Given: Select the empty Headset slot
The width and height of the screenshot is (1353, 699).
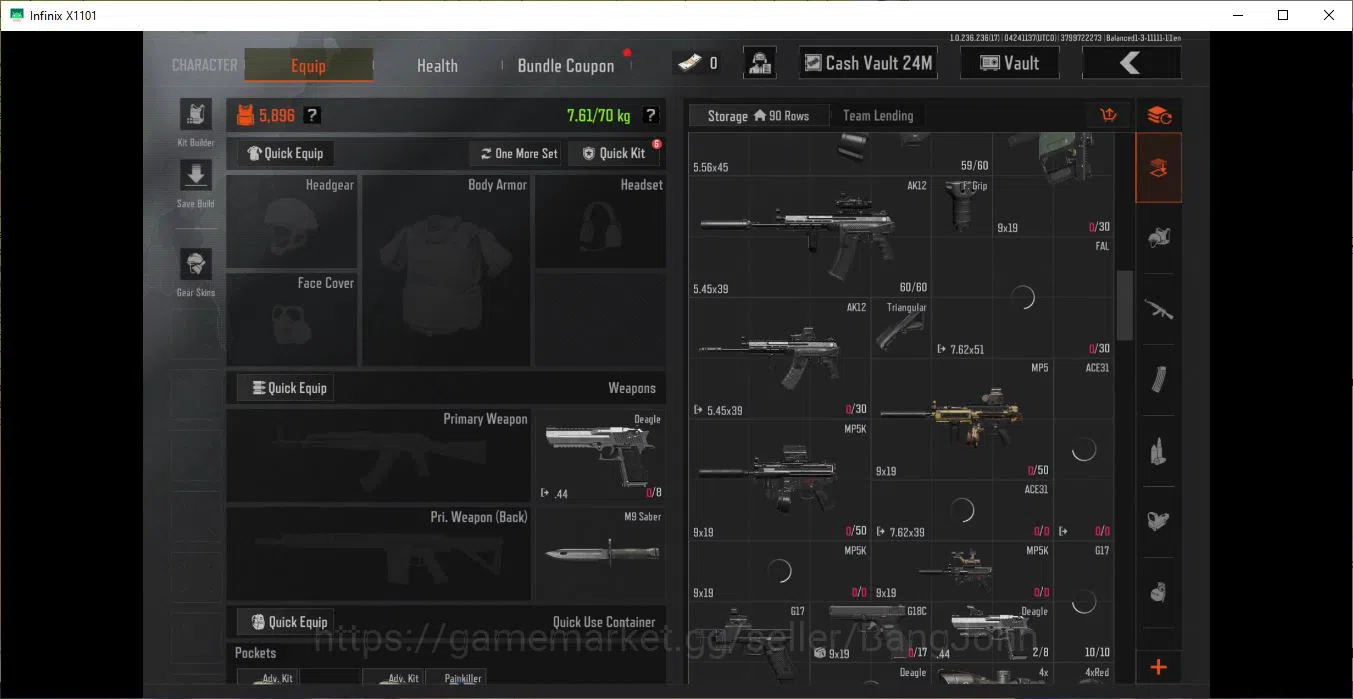Looking at the screenshot, I should click(600, 221).
